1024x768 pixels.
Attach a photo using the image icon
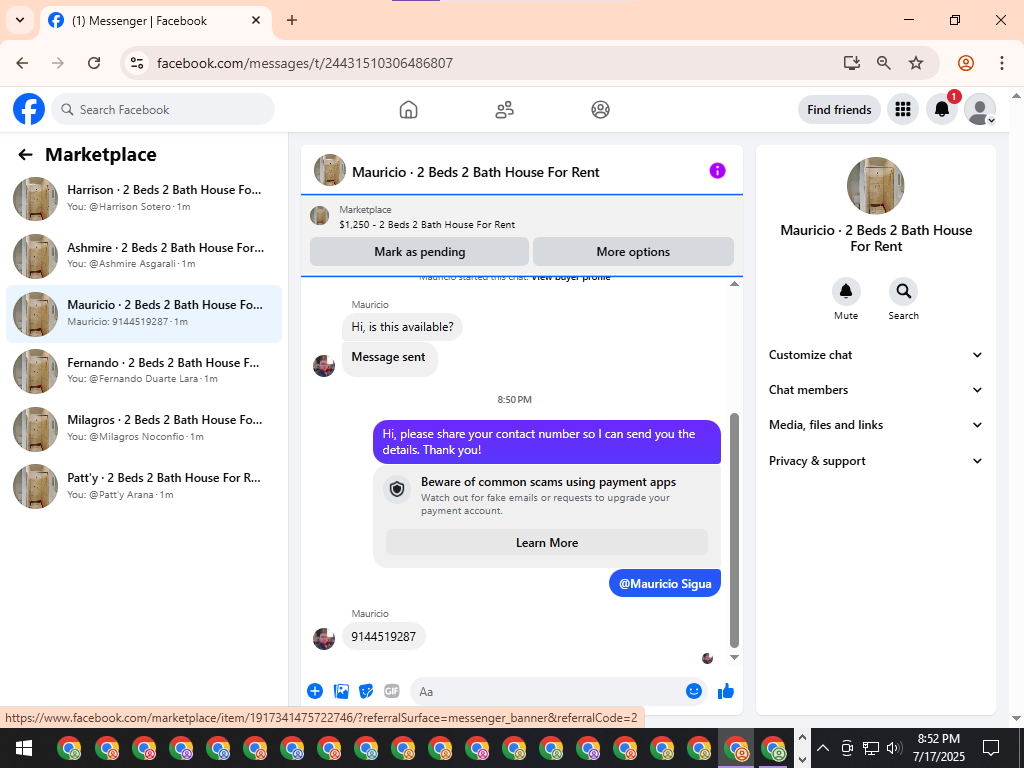[341, 691]
